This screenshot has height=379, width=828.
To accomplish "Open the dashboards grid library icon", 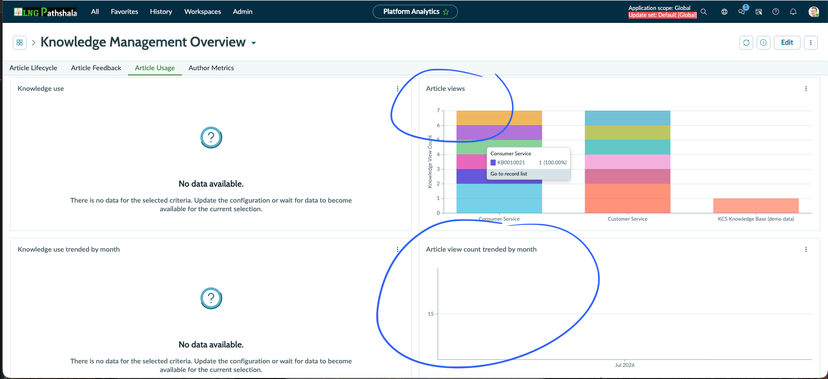I will click(20, 43).
